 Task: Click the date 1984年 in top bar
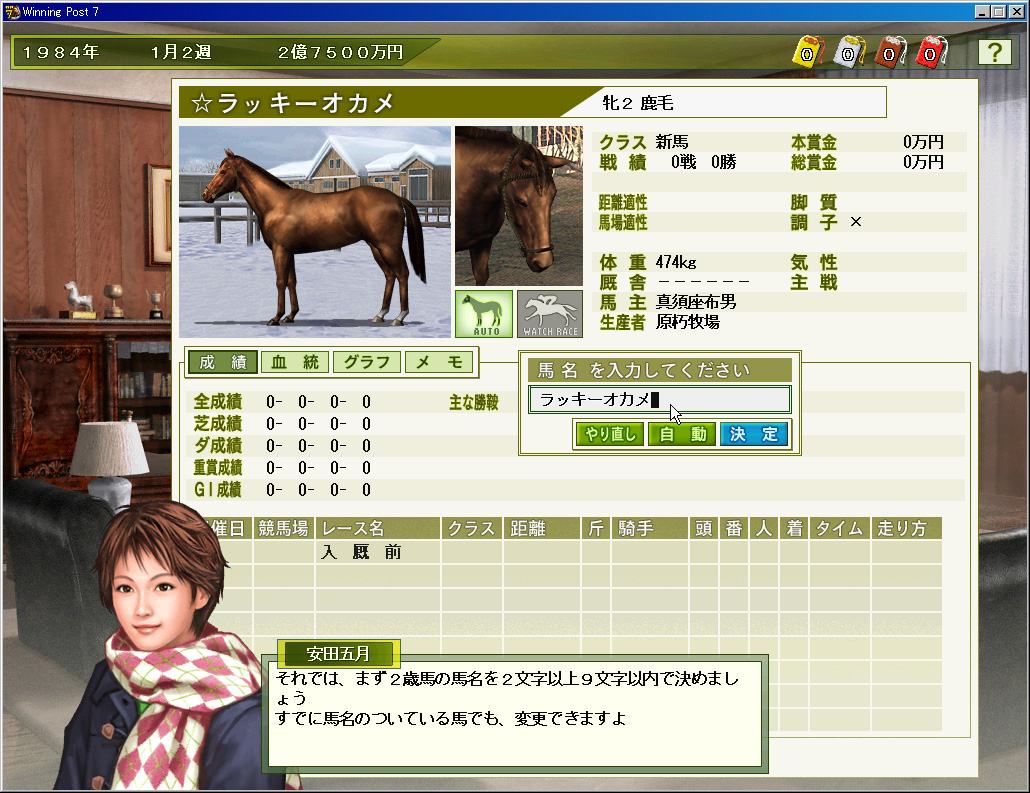[x=61, y=52]
